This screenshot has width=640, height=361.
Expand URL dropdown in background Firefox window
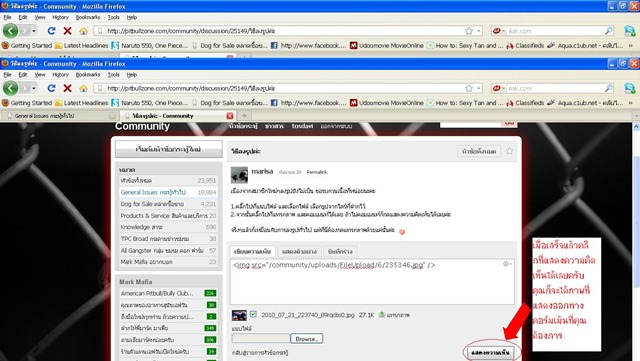click(x=478, y=31)
